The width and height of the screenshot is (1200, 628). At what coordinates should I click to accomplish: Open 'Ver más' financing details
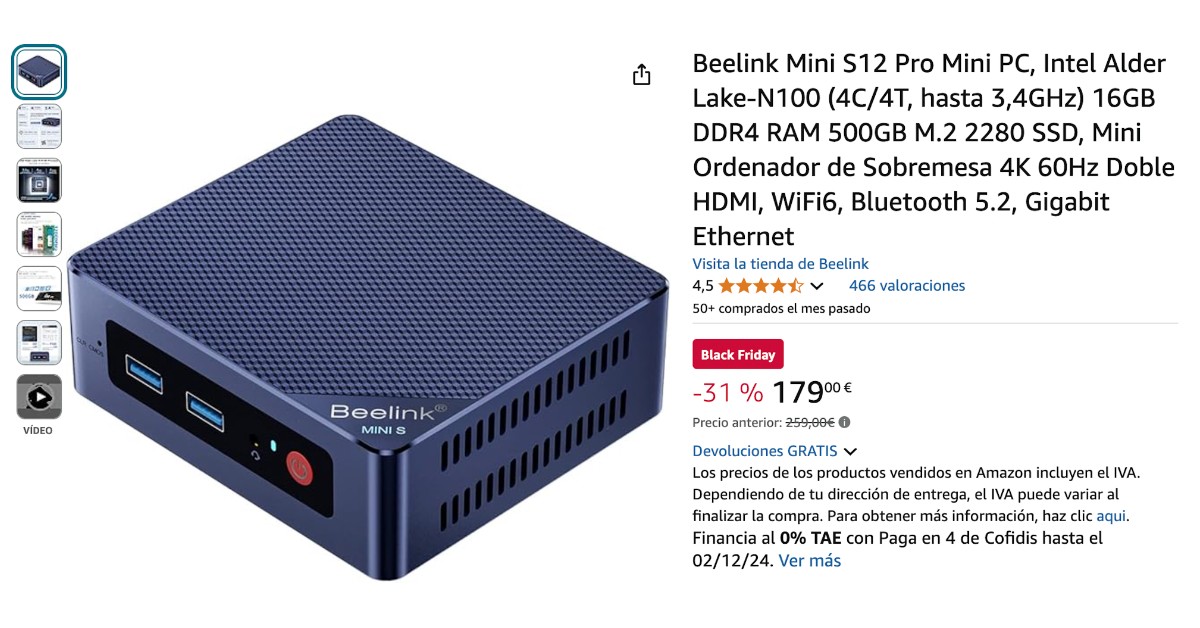click(810, 561)
